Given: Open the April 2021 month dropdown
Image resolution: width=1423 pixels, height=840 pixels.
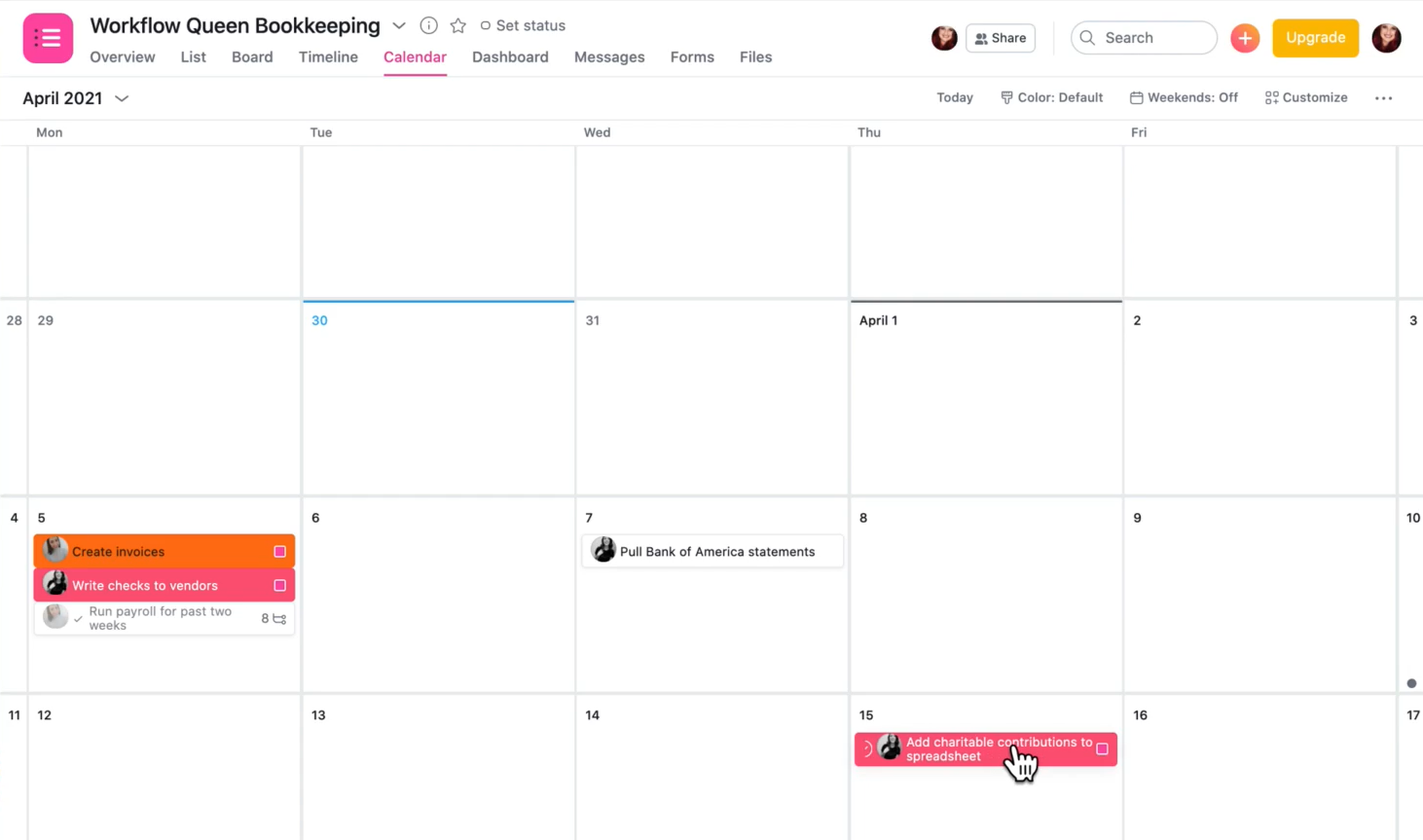Looking at the screenshot, I should tap(121, 97).
